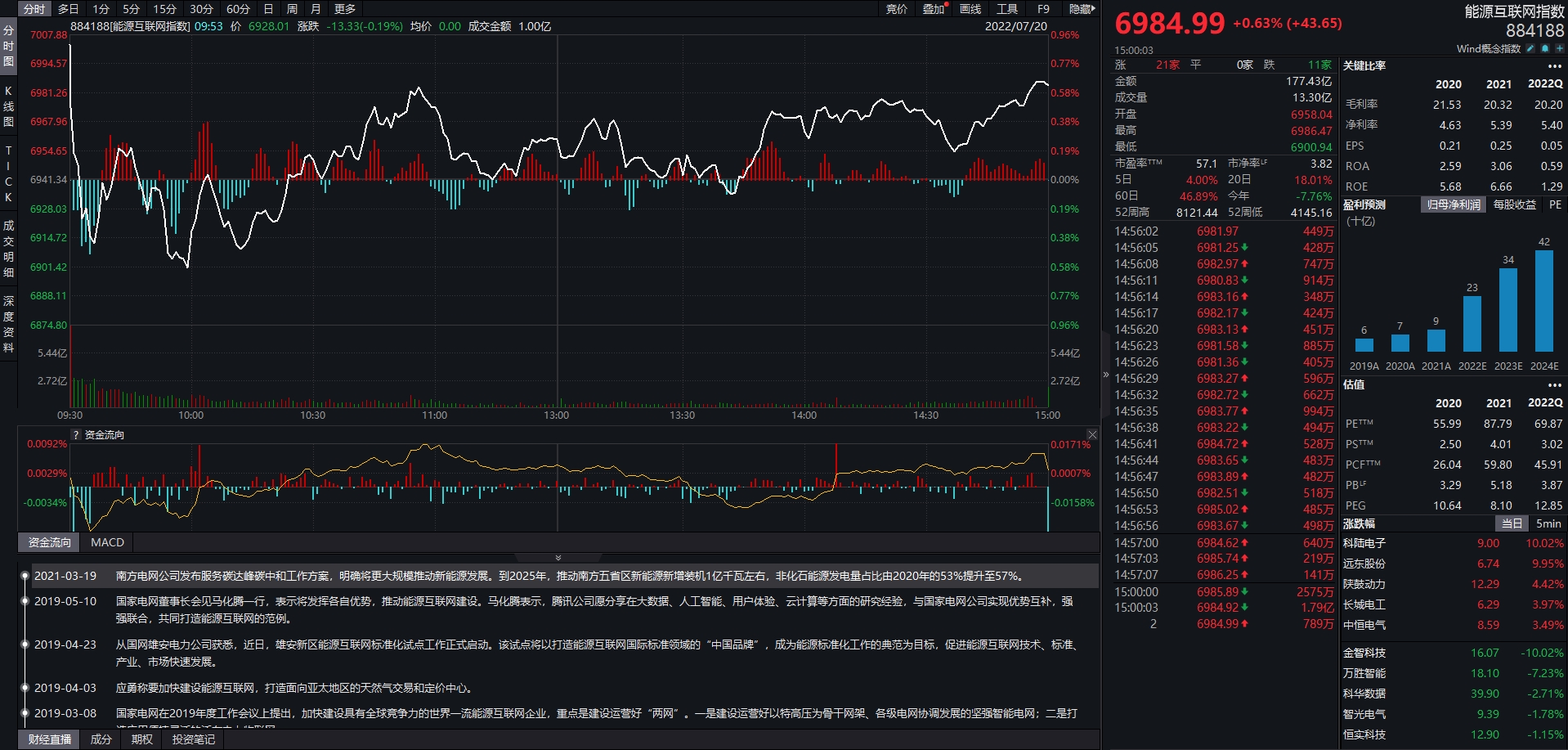Click the plus add-to-watchlist icon

(x=1560, y=48)
